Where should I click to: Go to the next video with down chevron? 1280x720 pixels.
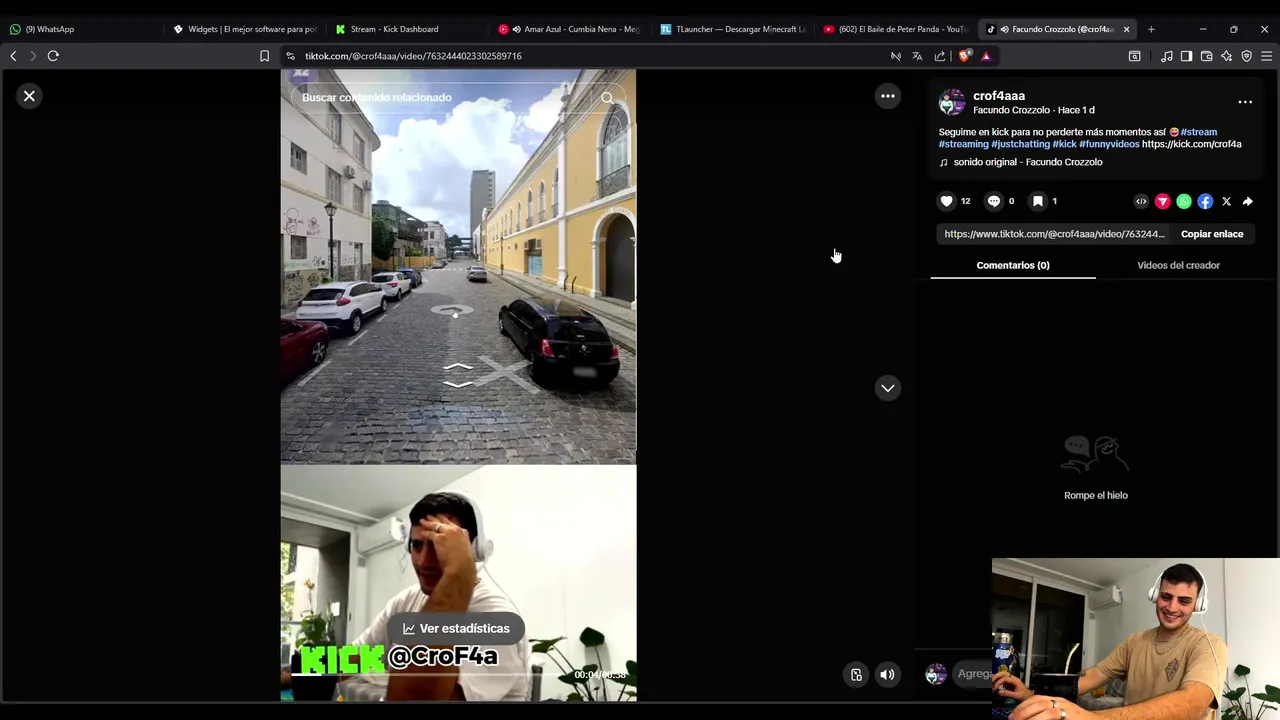[887, 388]
